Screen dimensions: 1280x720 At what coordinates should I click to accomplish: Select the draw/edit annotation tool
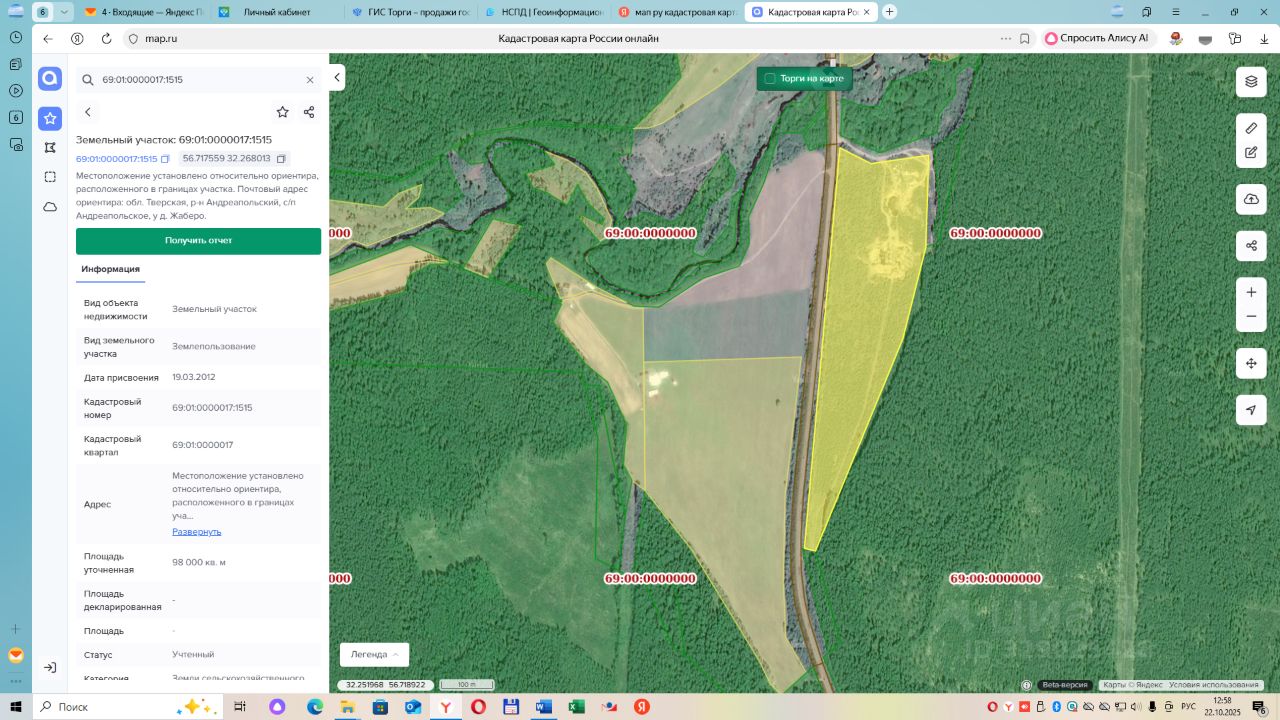[x=1251, y=153]
